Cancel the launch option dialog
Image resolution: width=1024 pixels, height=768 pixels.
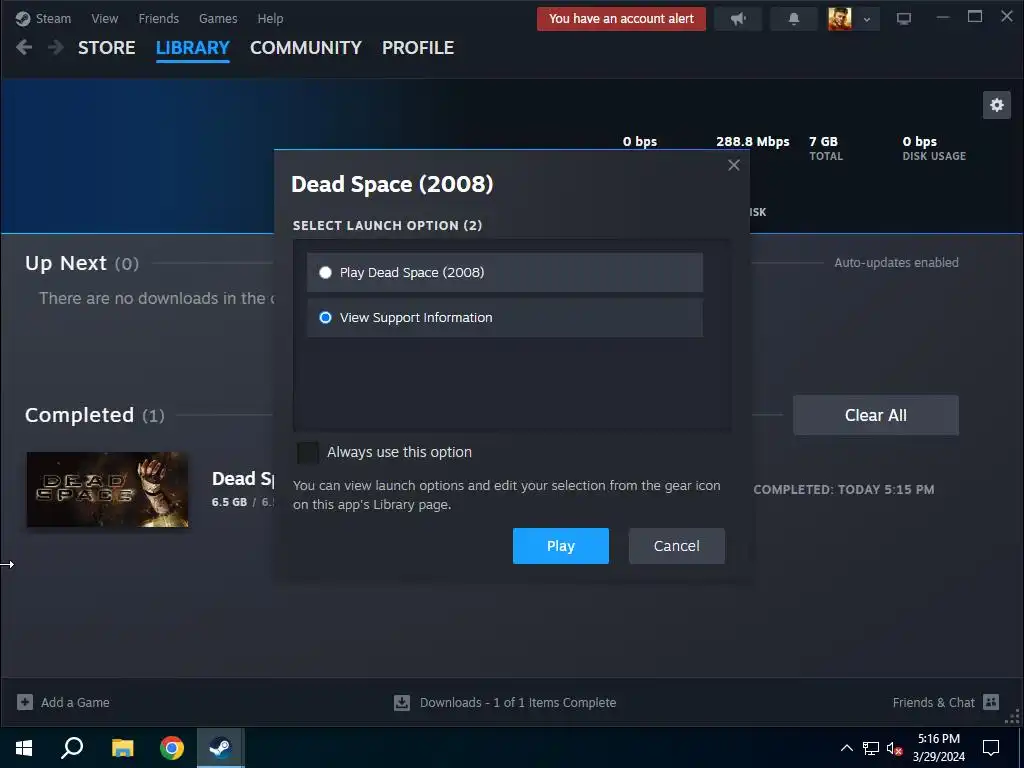tap(677, 546)
